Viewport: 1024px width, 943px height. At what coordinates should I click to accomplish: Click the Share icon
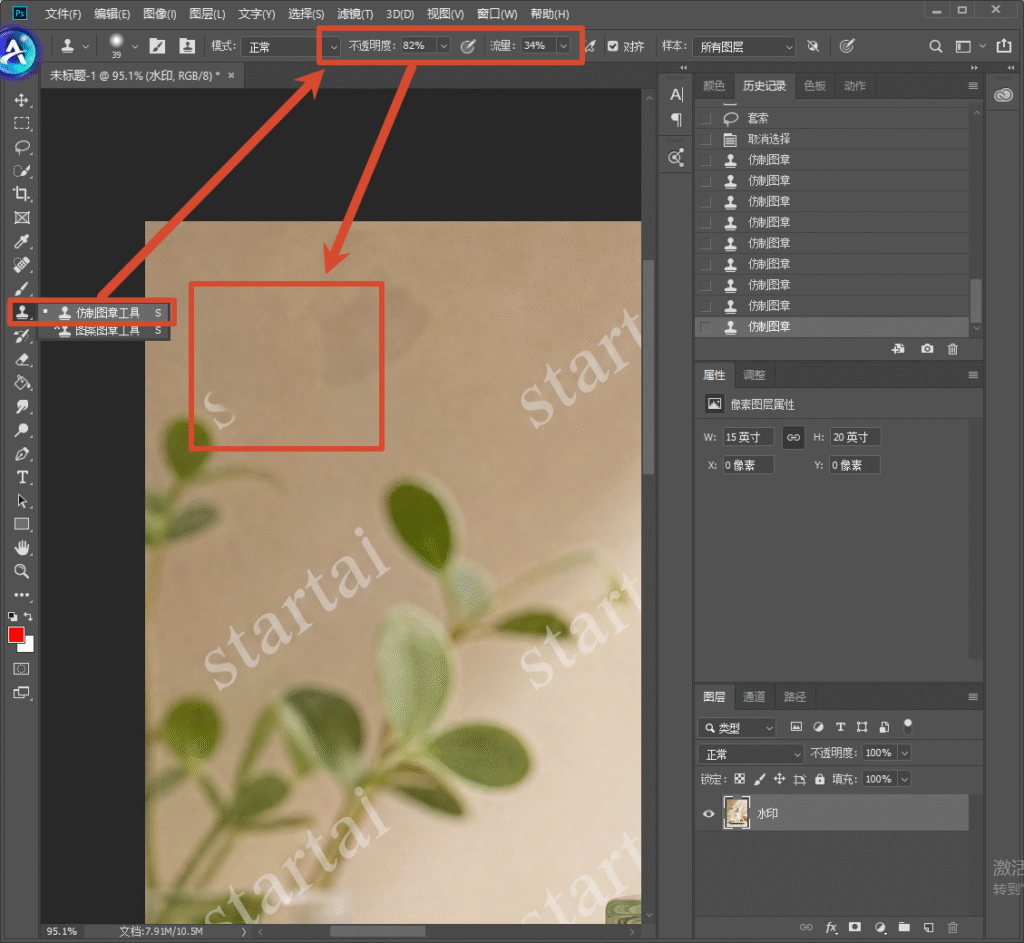1004,46
